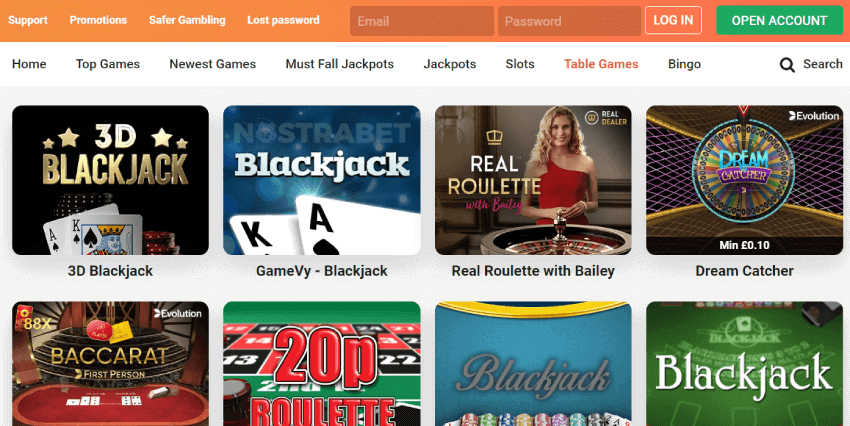Click the OPEN ACCOUNT button

pos(780,21)
